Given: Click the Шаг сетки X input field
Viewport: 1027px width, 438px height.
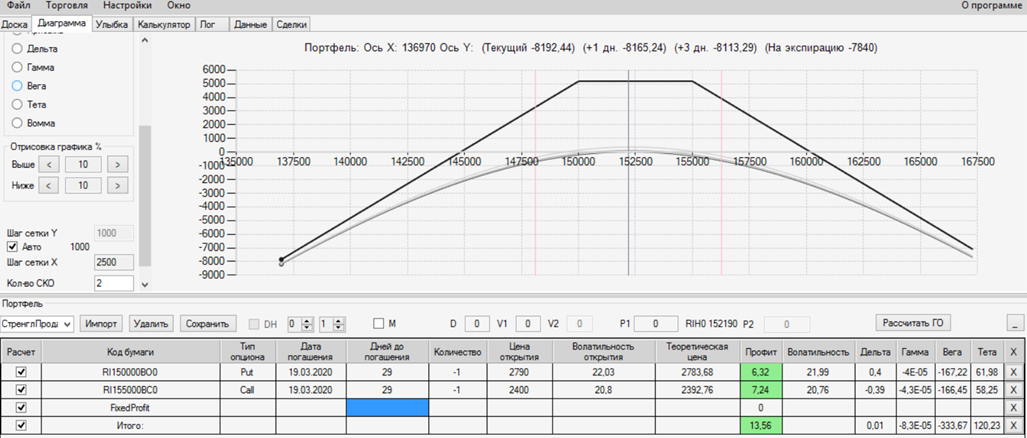Looking at the screenshot, I should (x=115, y=262).
